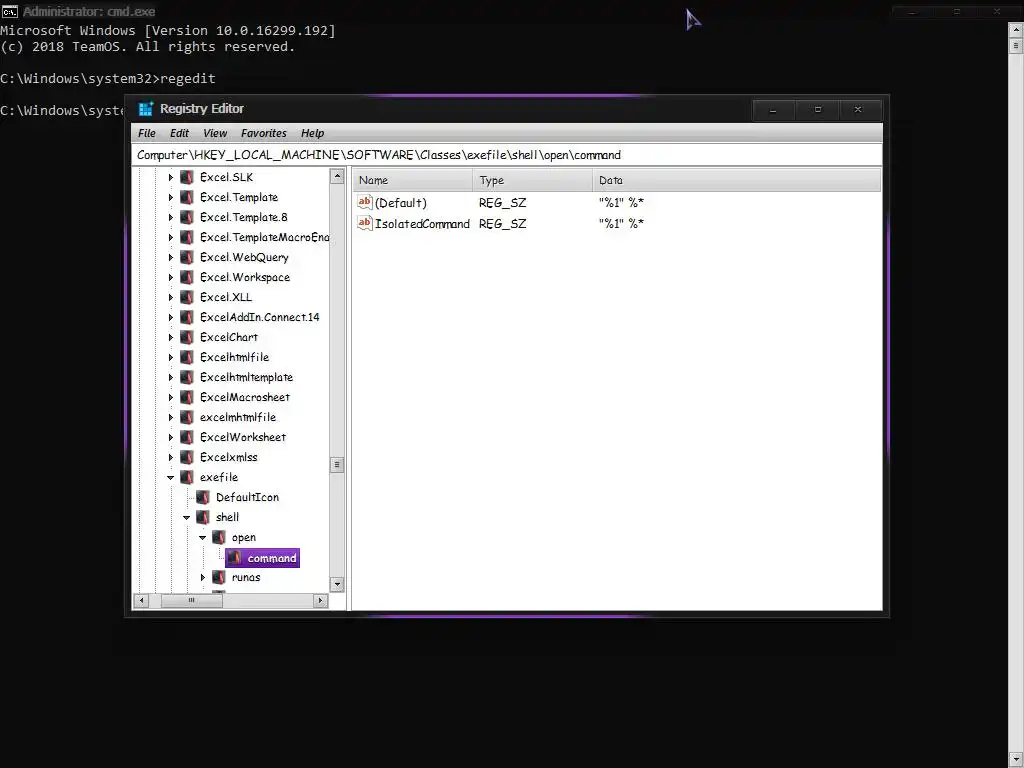Expand the runas tree node arrow
The image size is (1024, 768).
(202, 577)
